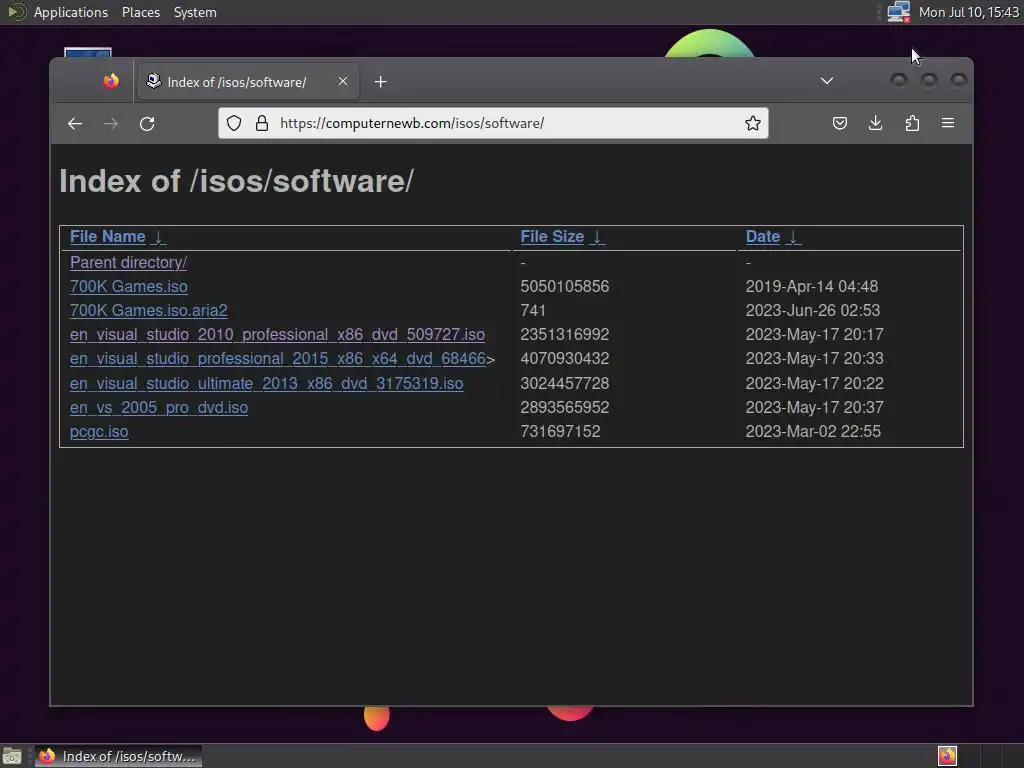The width and height of the screenshot is (1024, 768).
Task: Click the URL address bar
Action: [493, 123]
